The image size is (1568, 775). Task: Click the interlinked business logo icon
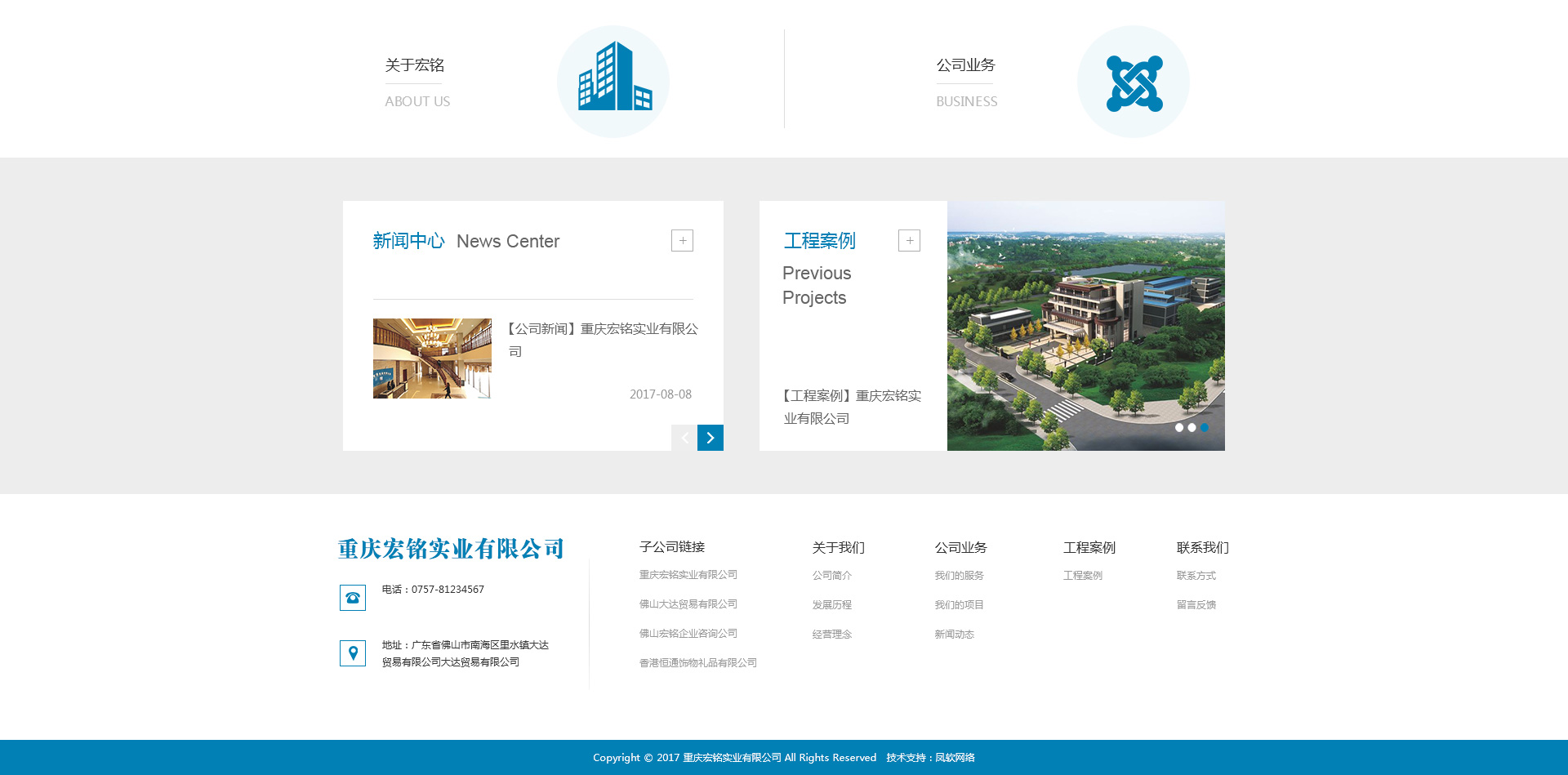point(1134,82)
